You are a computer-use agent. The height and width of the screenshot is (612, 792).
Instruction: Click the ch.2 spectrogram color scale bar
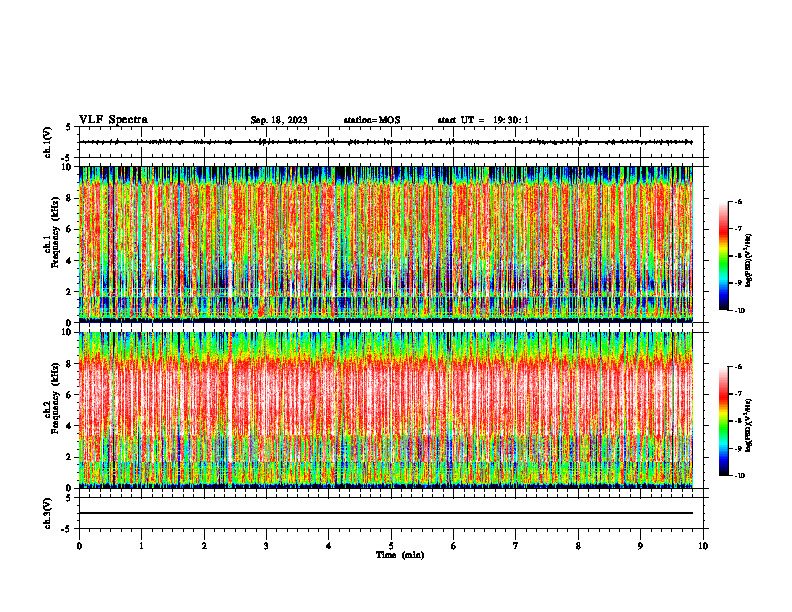(x=723, y=421)
